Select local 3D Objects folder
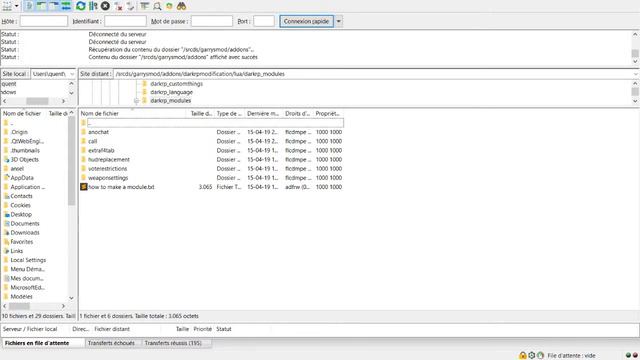Image resolution: width=640 pixels, height=360 pixels. tap(24, 160)
